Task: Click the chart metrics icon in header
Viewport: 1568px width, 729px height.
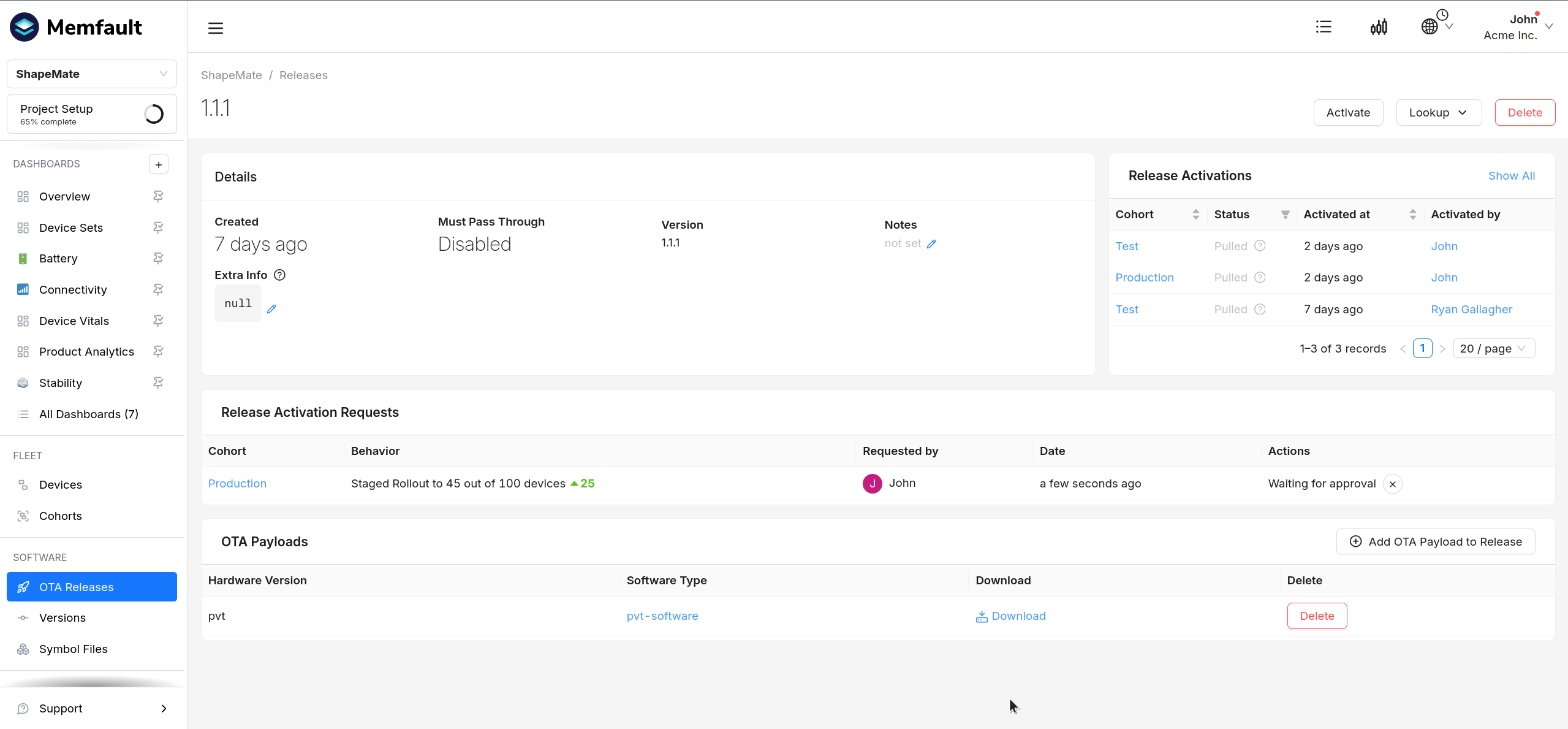Action: click(x=1379, y=27)
